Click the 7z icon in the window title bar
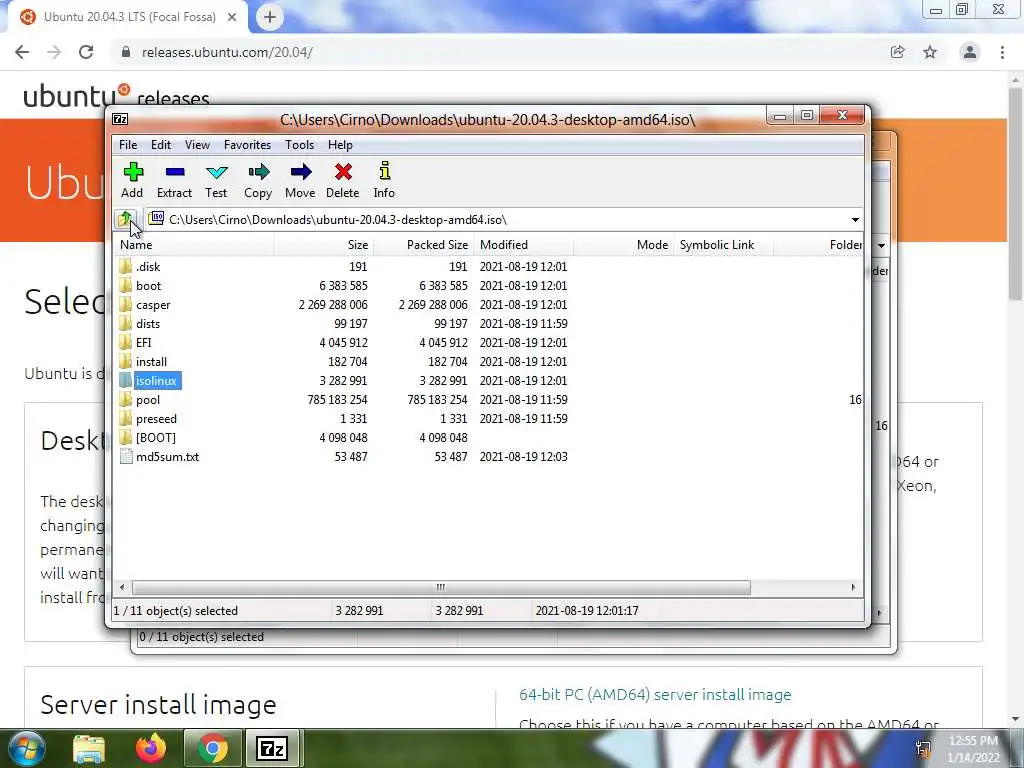The image size is (1024, 768). [x=120, y=119]
